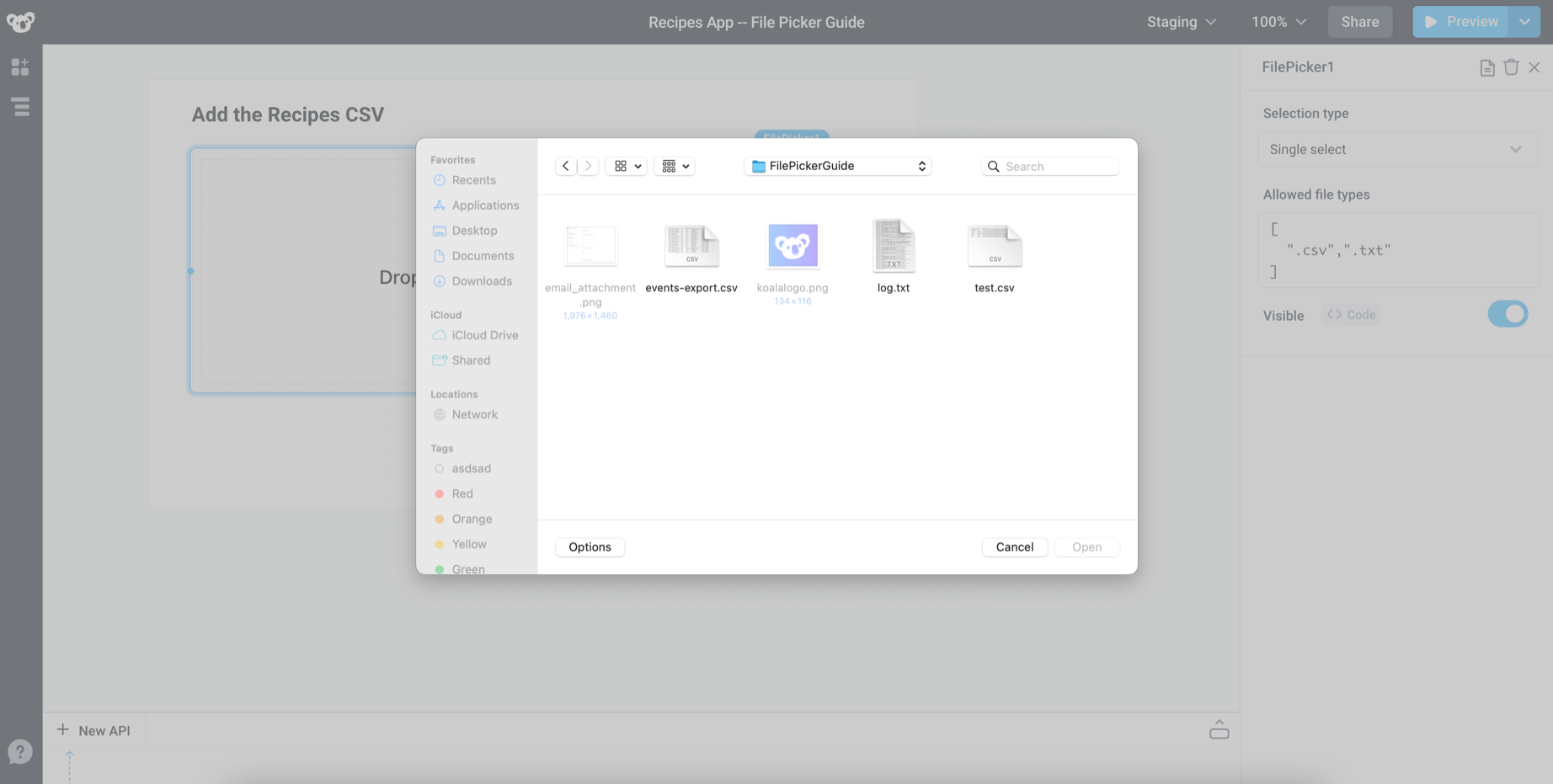This screenshot has height=784, width=1553.
Task: Cancel the file selection dialog
Action: tap(1014, 547)
